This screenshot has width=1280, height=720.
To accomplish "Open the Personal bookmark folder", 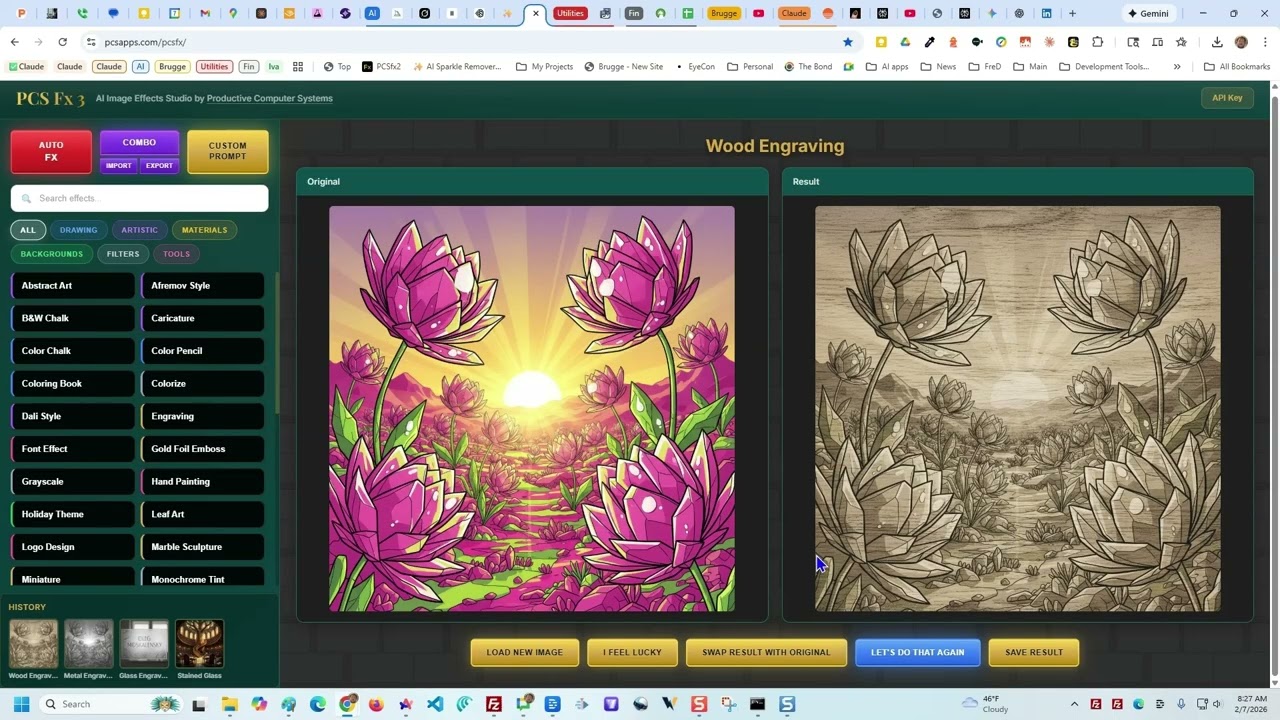I will (x=750, y=67).
